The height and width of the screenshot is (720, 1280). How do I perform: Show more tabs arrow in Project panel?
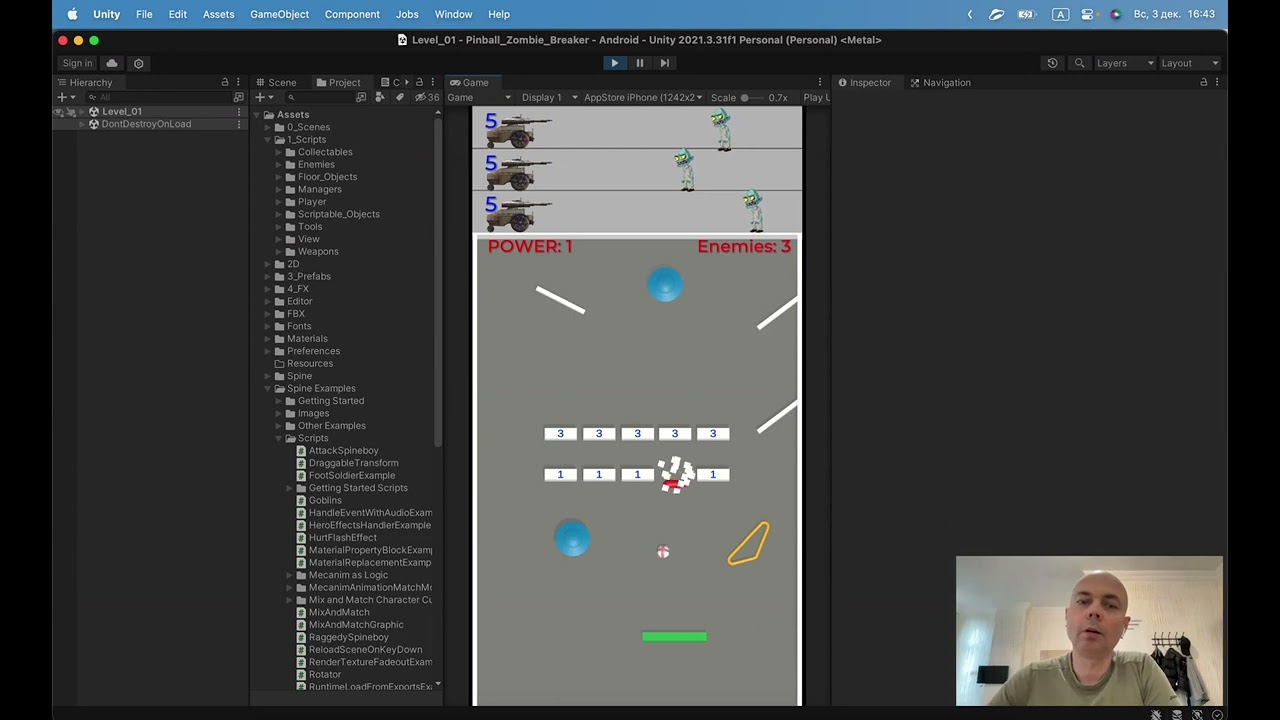point(406,82)
